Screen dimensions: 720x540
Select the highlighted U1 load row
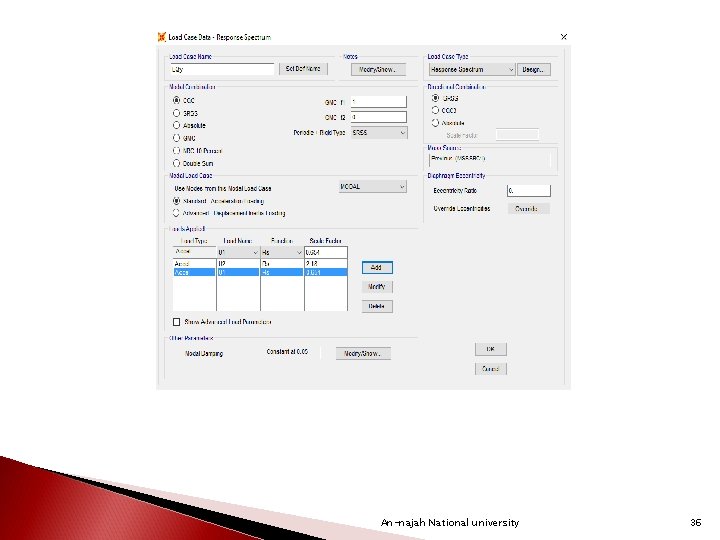[260, 272]
